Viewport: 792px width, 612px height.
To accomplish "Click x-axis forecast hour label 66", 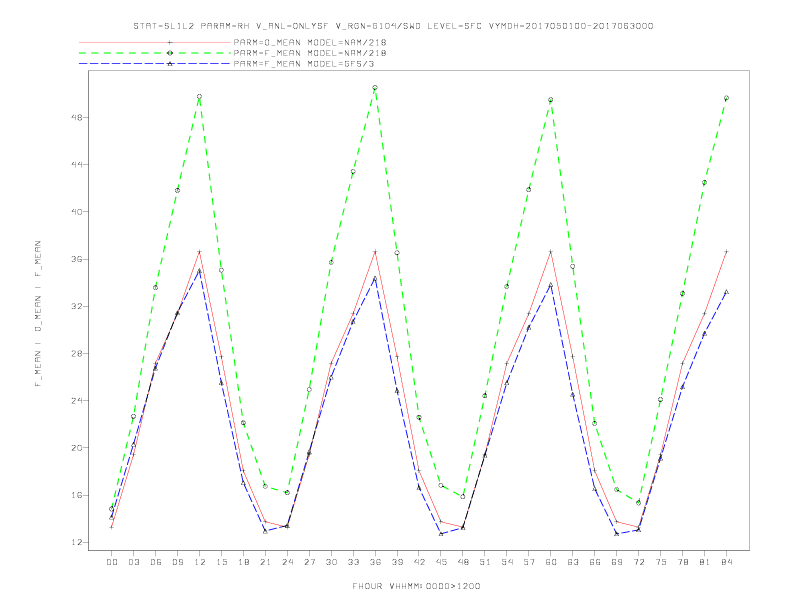I will pos(595,562).
